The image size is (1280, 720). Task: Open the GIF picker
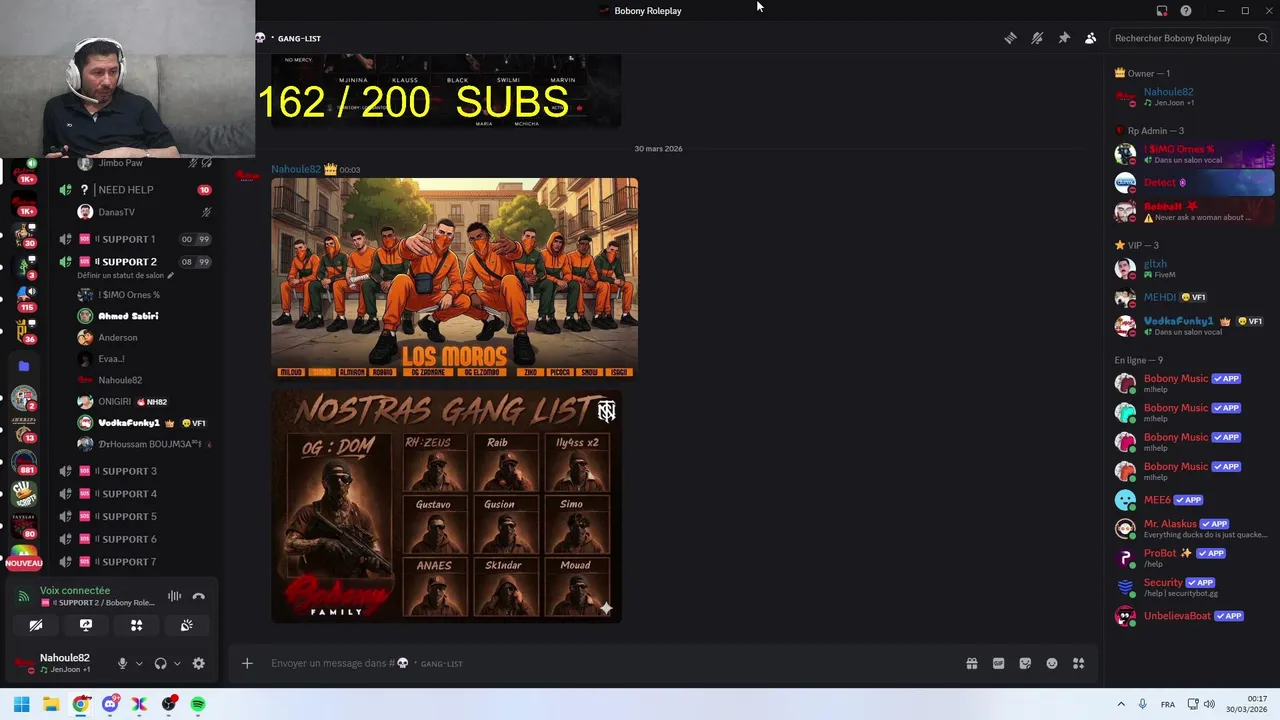(998, 663)
